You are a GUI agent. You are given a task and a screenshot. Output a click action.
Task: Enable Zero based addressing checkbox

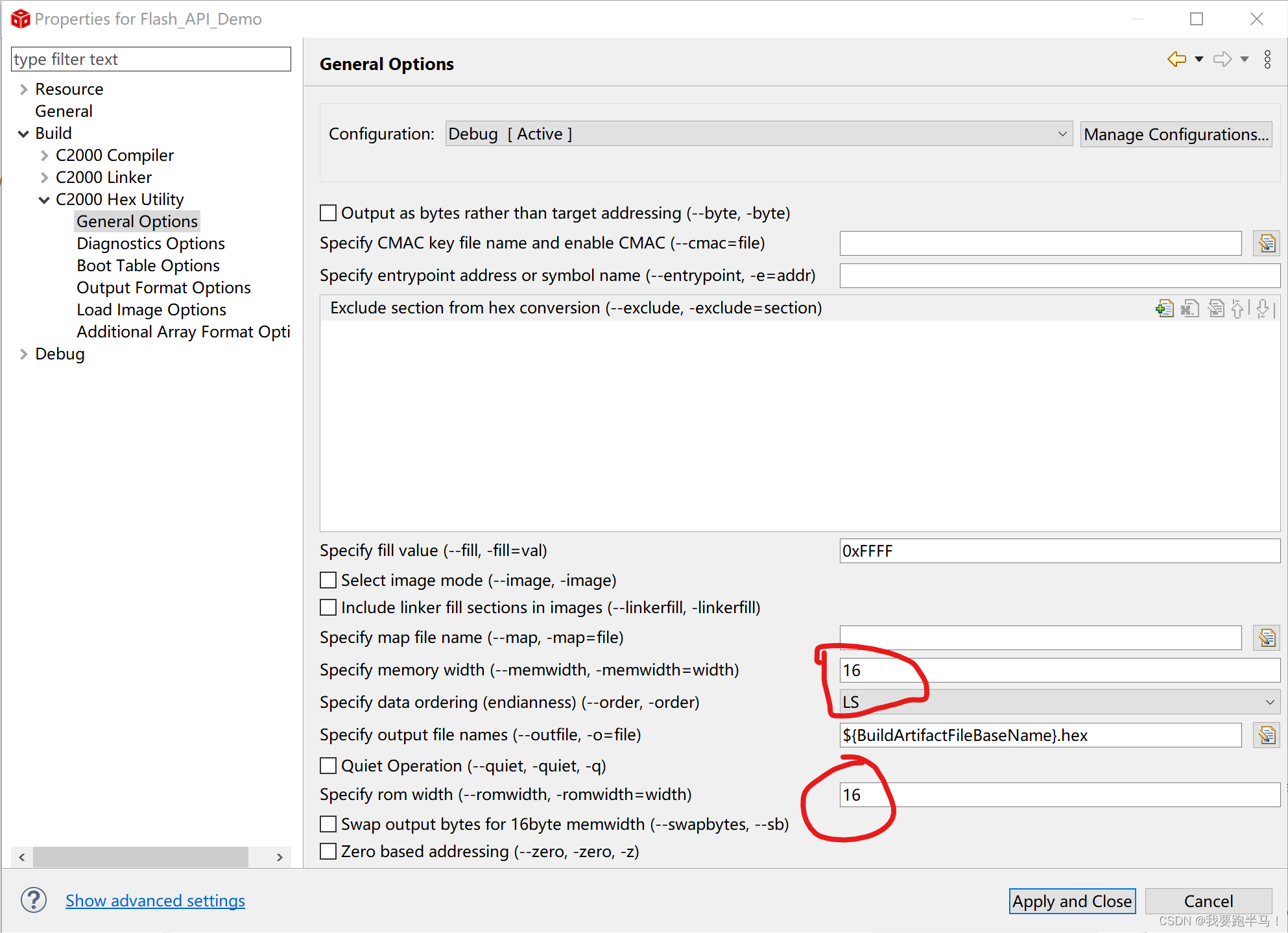pyautogui.click(x=329, y=852)
